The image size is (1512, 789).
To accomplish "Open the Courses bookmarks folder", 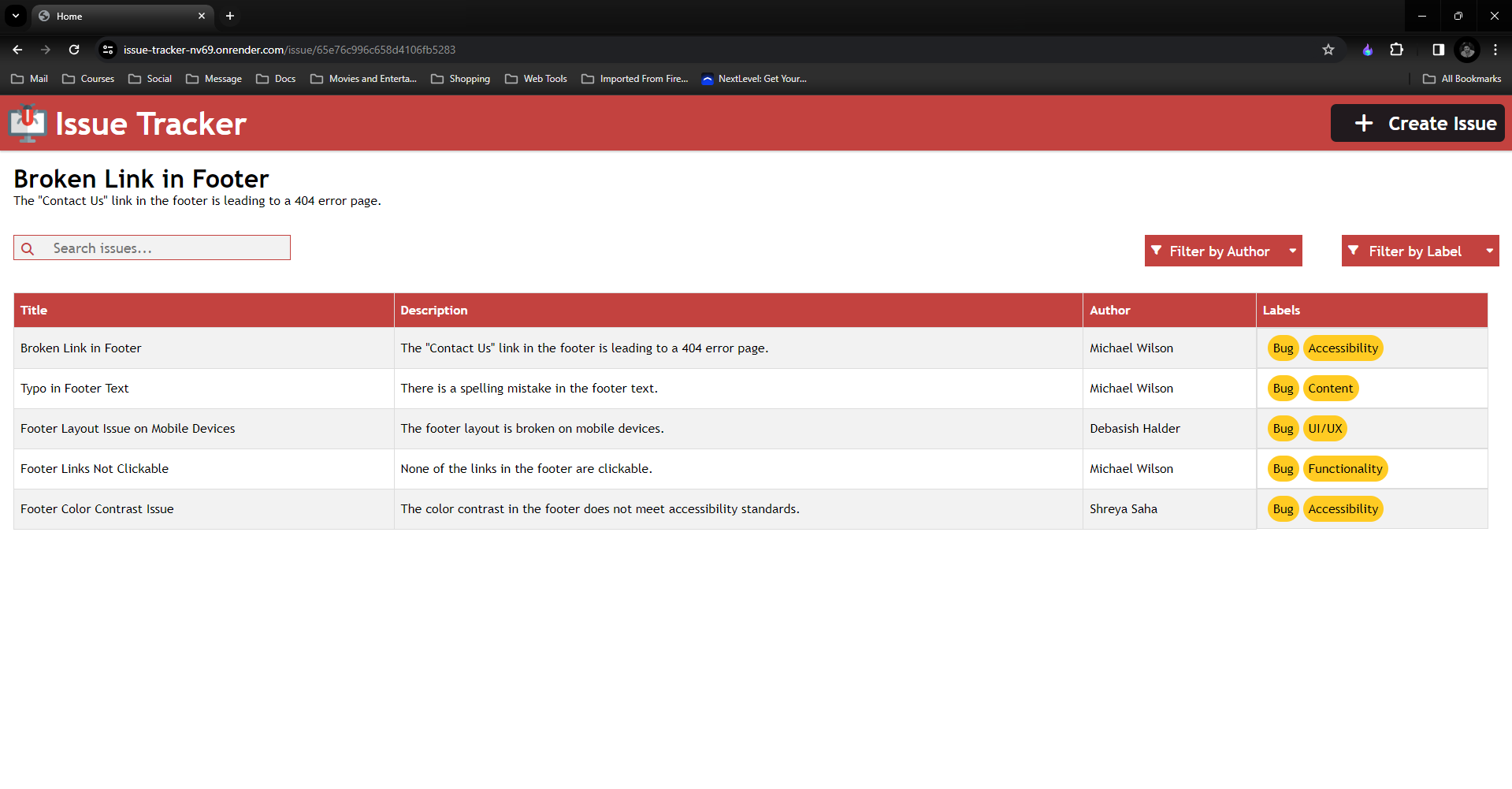I will 88,79.
